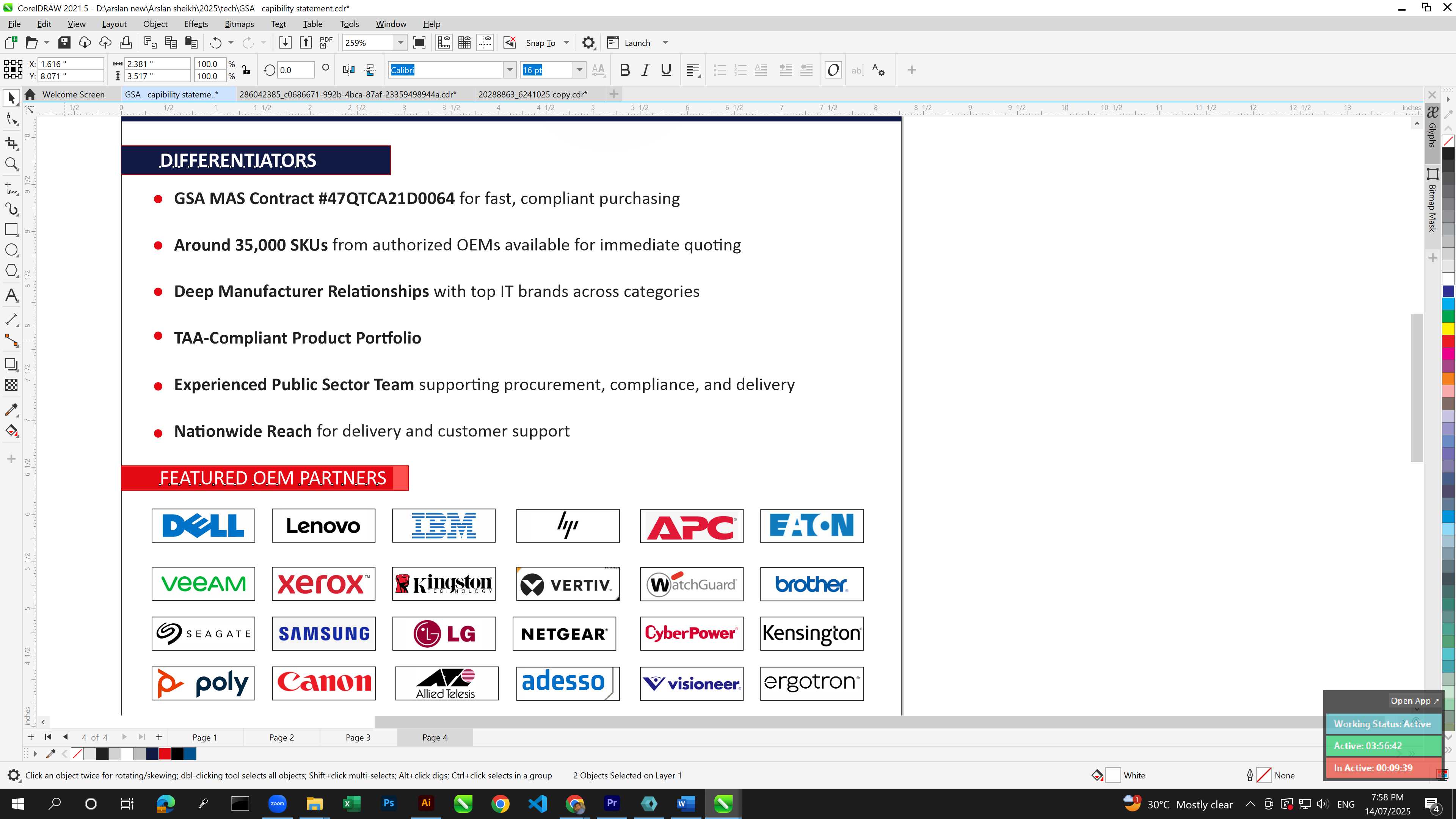
Task: Click the Print icon
Action: click(126, 42)
